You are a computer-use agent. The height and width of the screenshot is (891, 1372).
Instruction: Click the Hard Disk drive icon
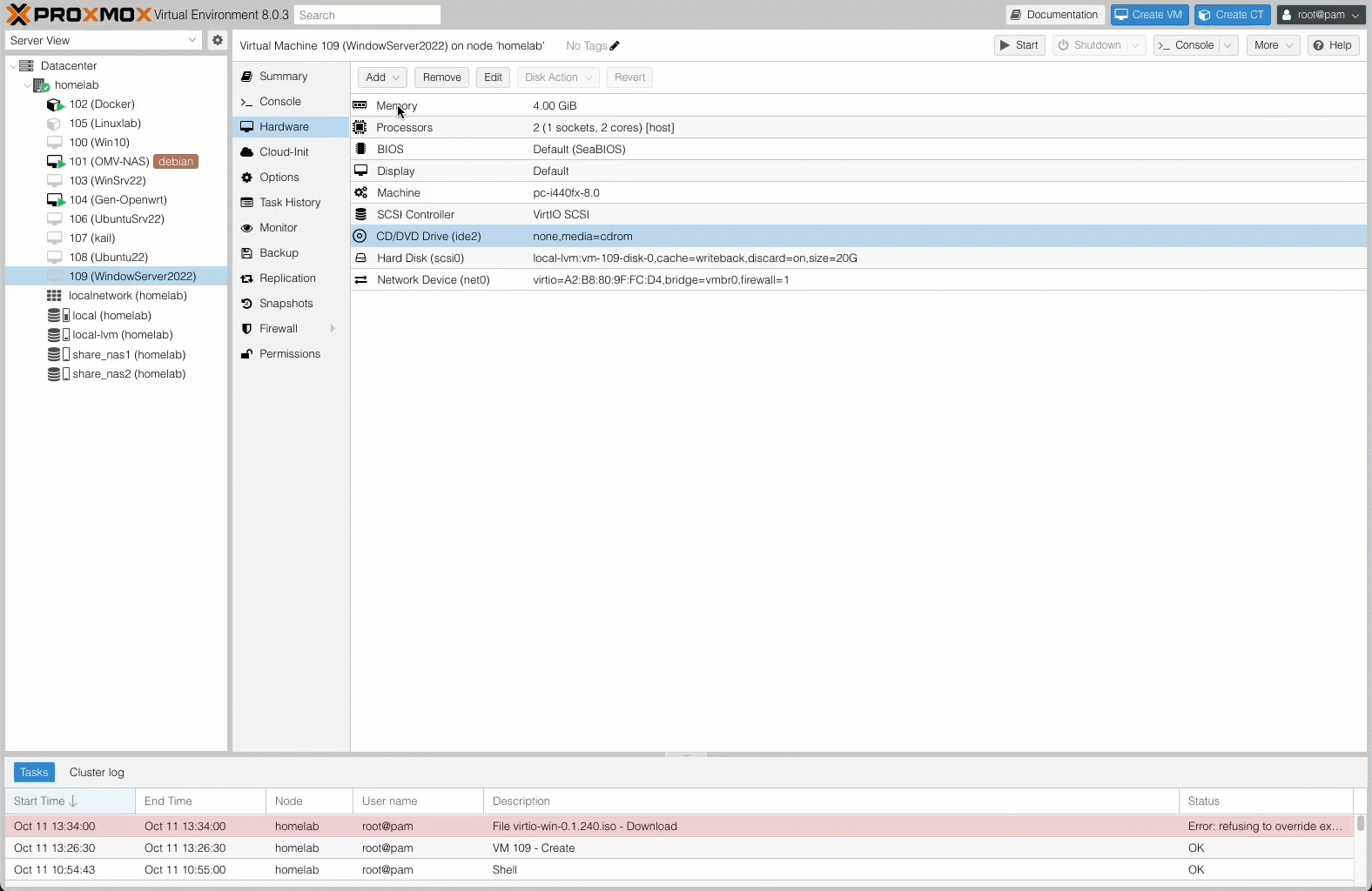coord(360,258)
